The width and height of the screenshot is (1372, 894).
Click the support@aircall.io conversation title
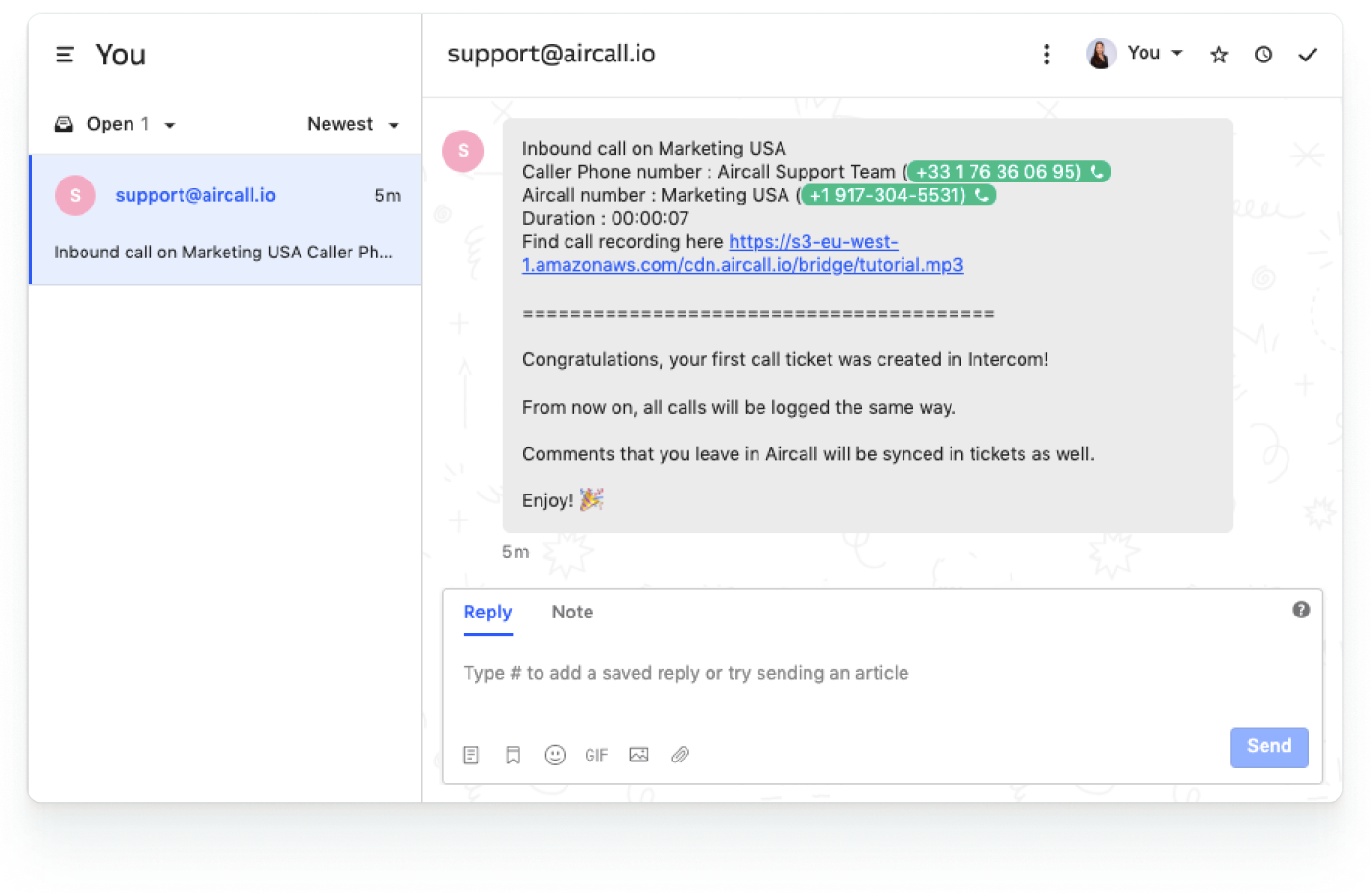[551, 54]
